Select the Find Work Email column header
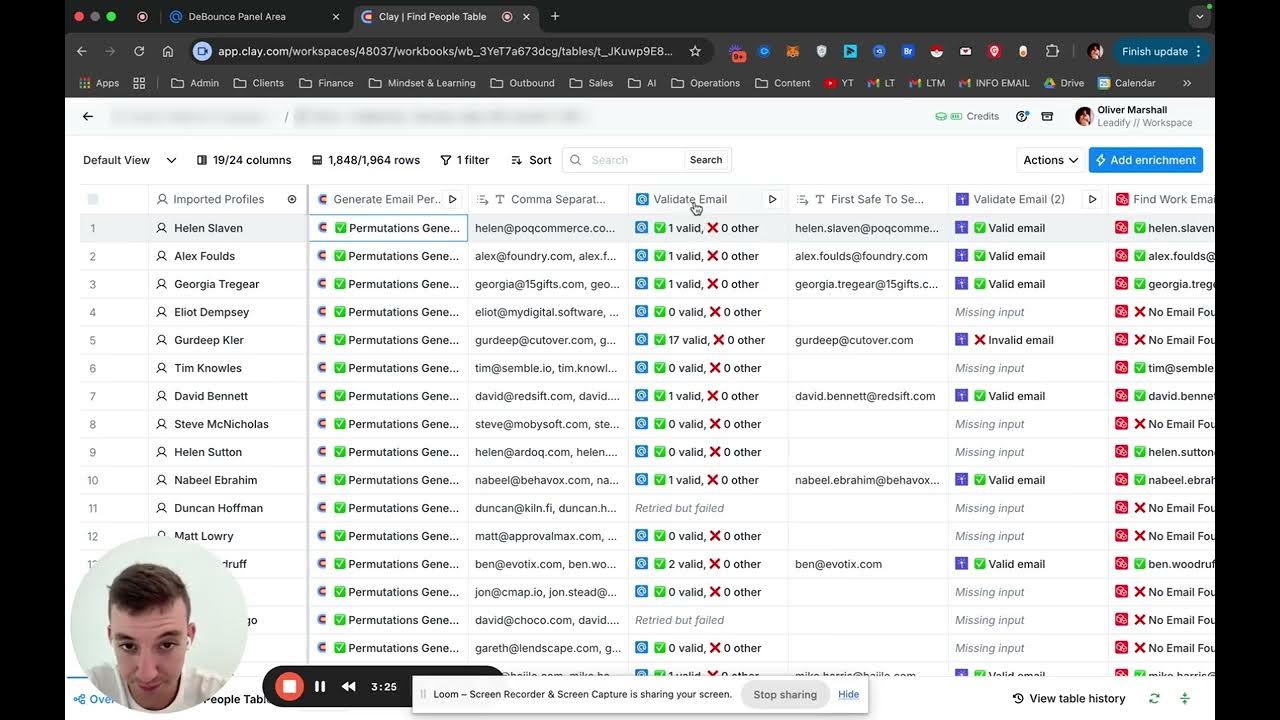Image resolution: width=1280 pixels, height=720 pixels. pos(1162,200)
